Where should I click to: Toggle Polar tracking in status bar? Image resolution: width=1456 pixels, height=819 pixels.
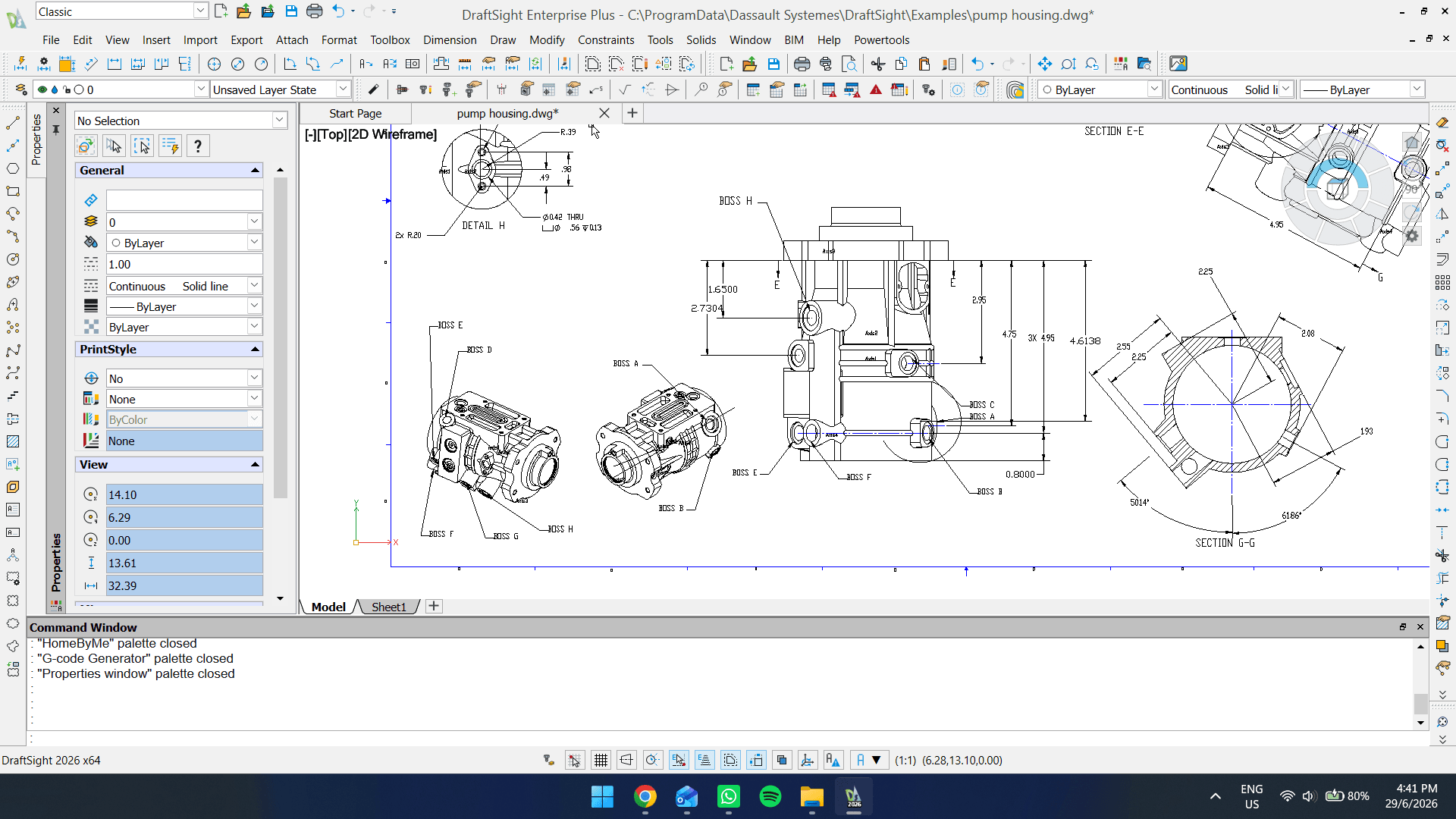(x=653, y=760)
